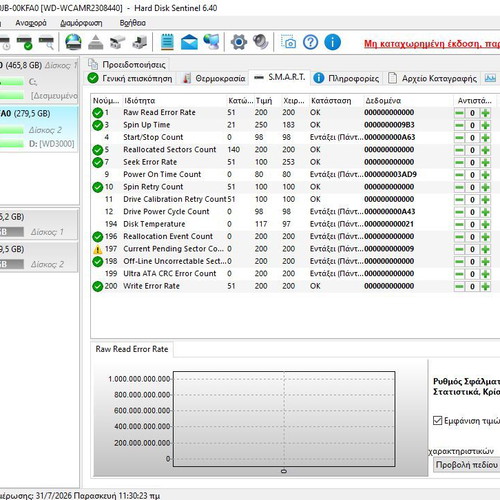Click green check icon of Write Error Rate row

97,286
